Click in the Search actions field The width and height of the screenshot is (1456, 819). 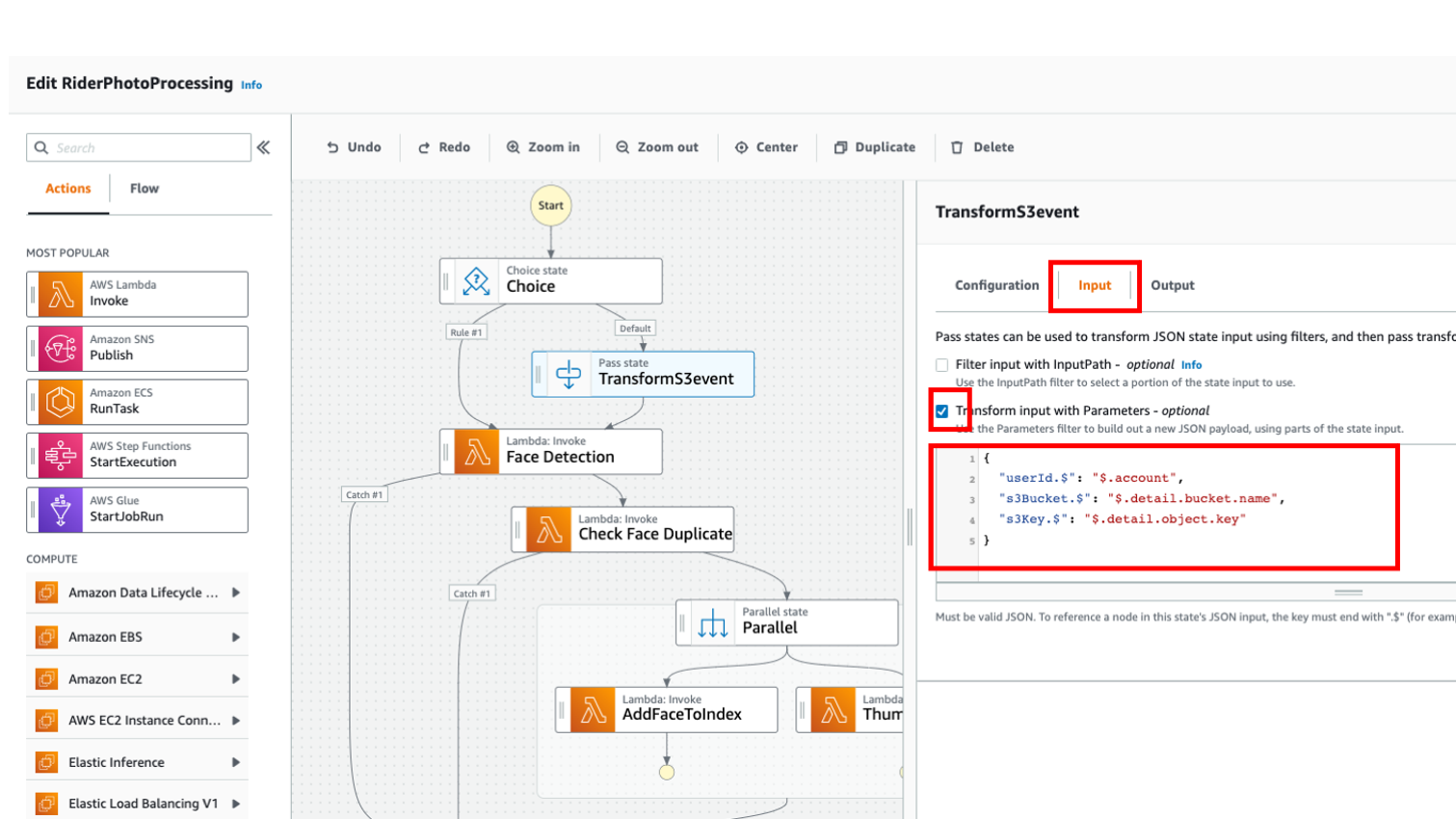tap(139, 147)
